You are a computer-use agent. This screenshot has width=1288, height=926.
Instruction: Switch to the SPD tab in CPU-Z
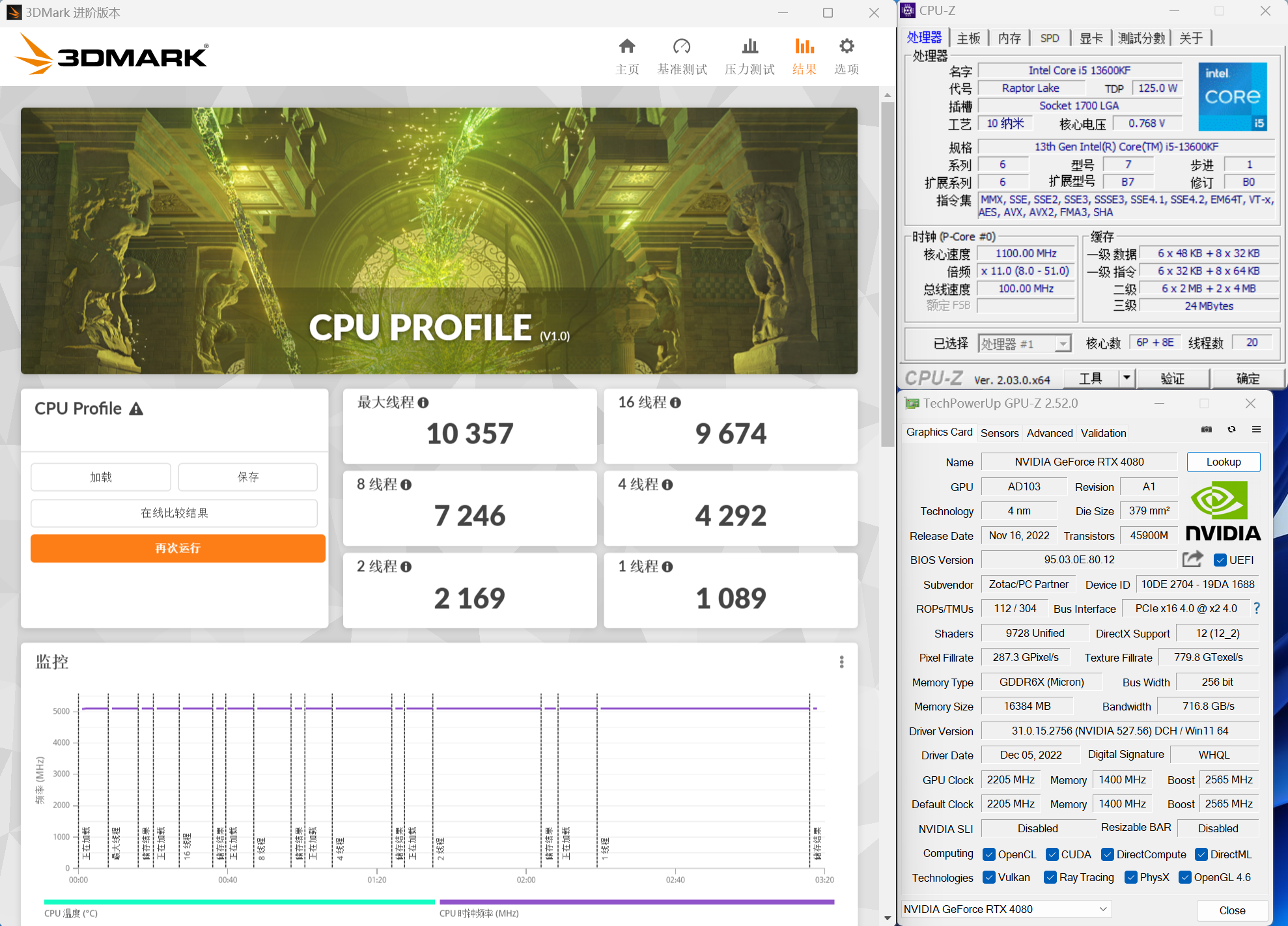(1050, 38)
